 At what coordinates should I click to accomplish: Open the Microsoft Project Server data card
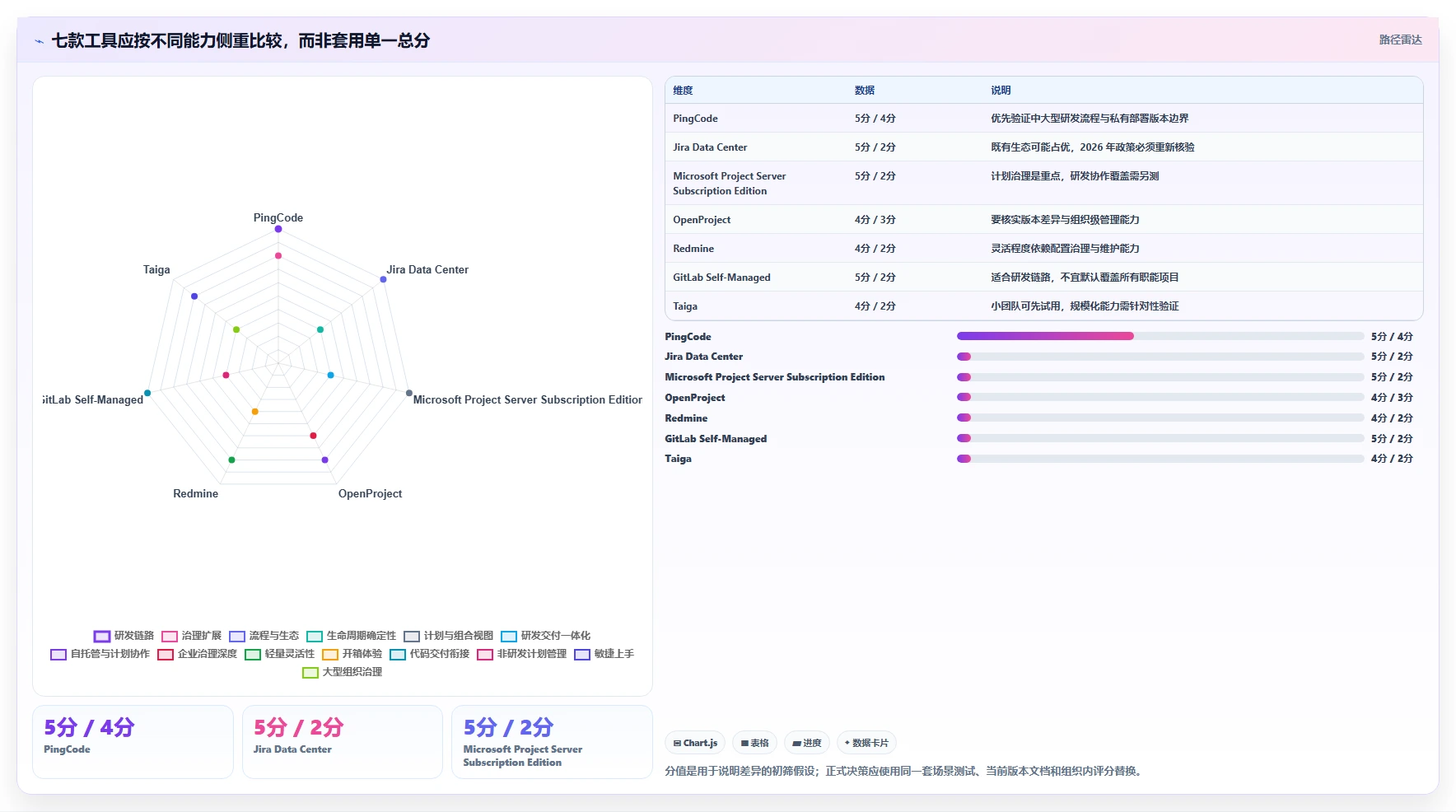[552, 742]
